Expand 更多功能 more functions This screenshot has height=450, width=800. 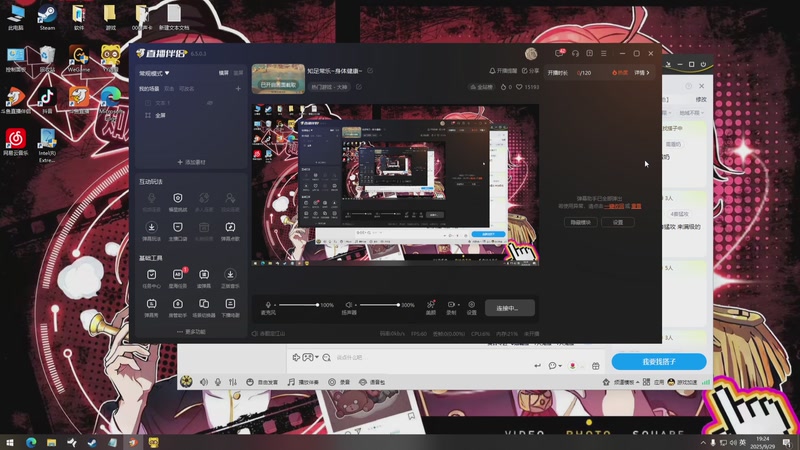[x=191, y=332]
